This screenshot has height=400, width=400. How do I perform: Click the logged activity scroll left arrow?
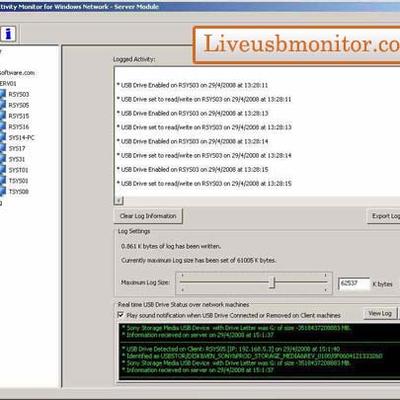[119, 200]
